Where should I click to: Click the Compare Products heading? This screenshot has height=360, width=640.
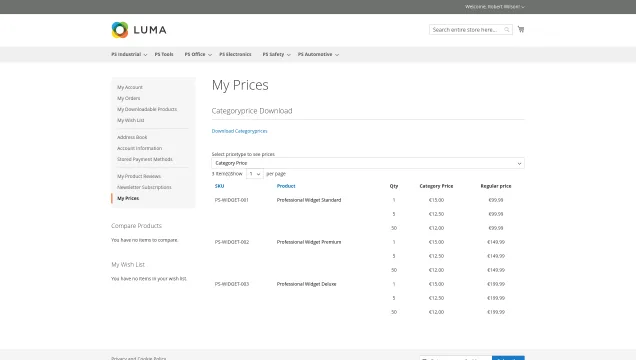coord(136,226)
